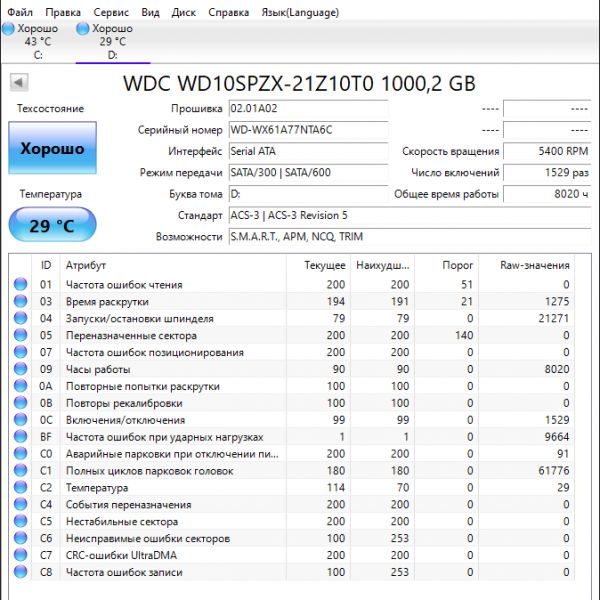The image size is (600, 600).
Task: Click status orb for Температура row
Action: click(20, 488)
